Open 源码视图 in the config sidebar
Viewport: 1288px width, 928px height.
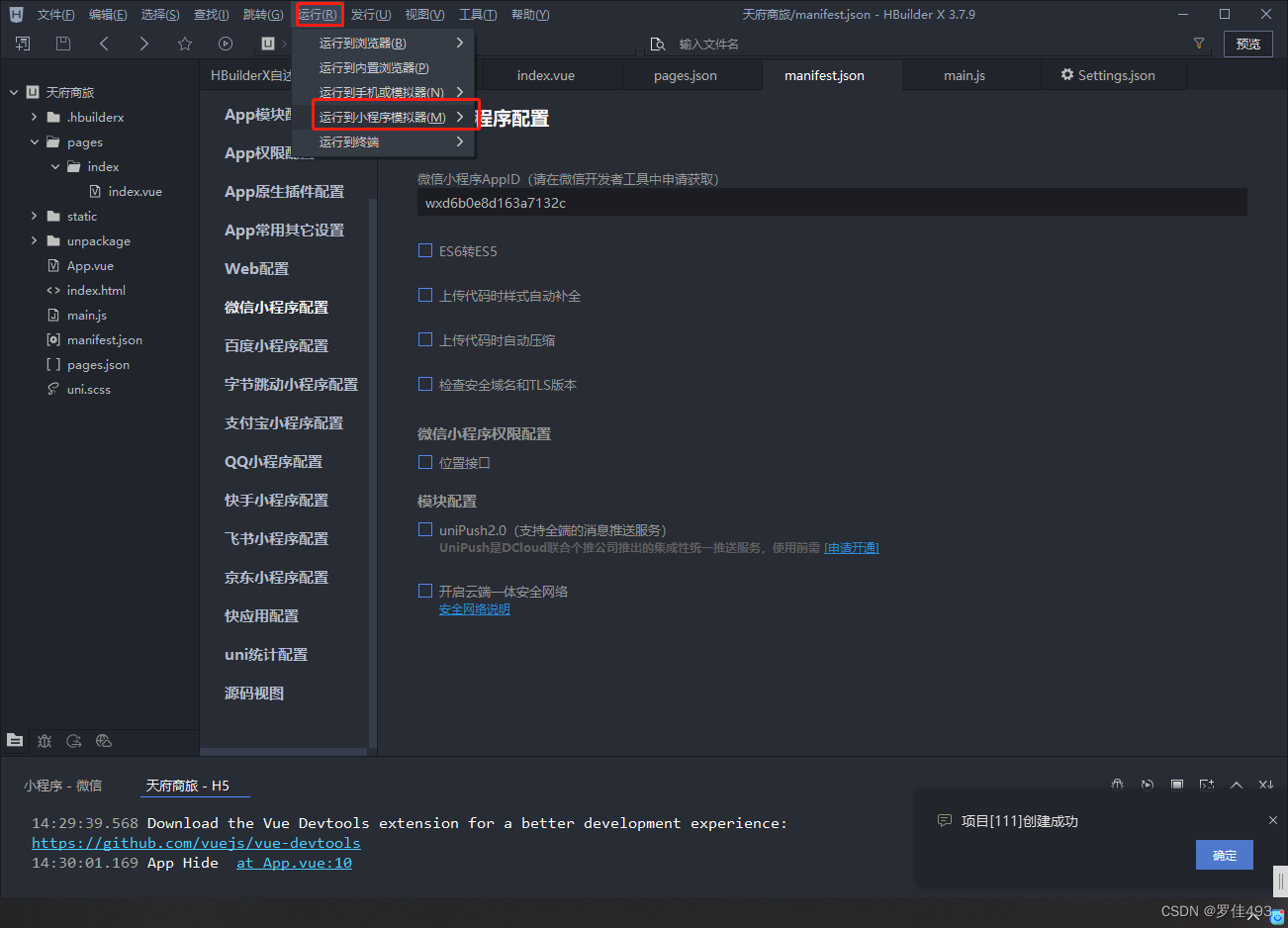pyautogui.click(x=254, y=694)
